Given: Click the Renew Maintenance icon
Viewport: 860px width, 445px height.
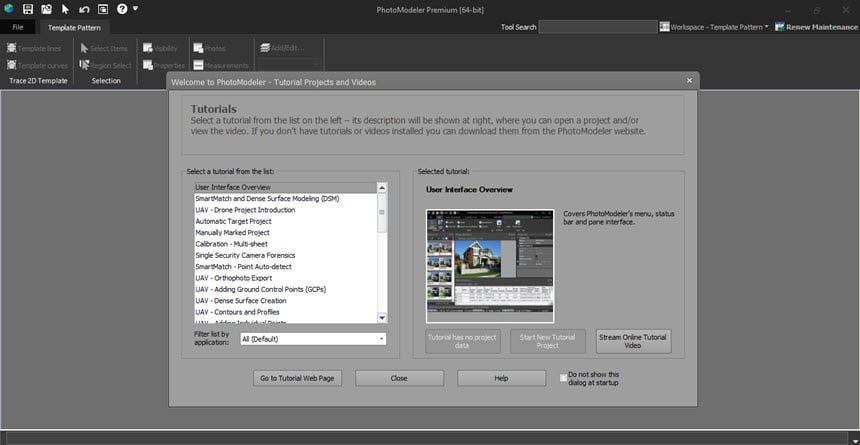Looking at the screenshot, I should click(779, 27).
